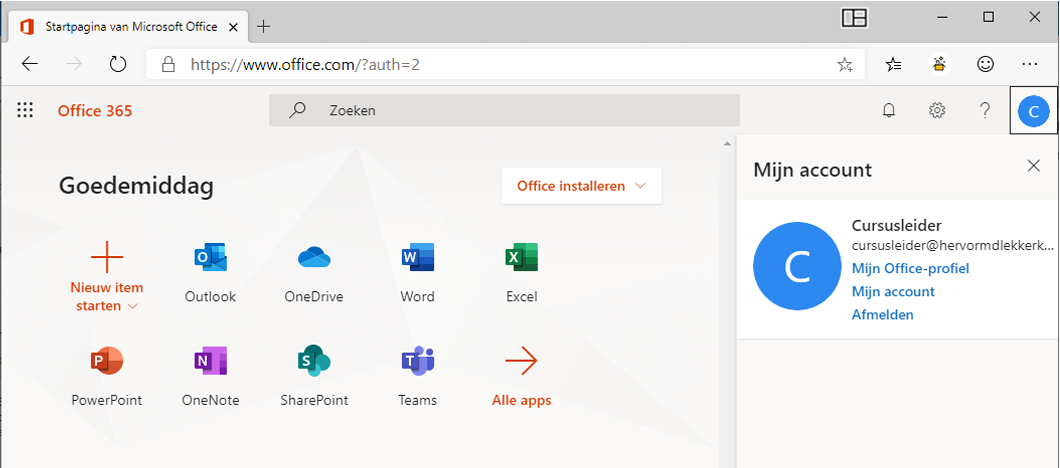Open Mijn Office-profiel link
The image size is (1060, 468).
pos(911,268)
